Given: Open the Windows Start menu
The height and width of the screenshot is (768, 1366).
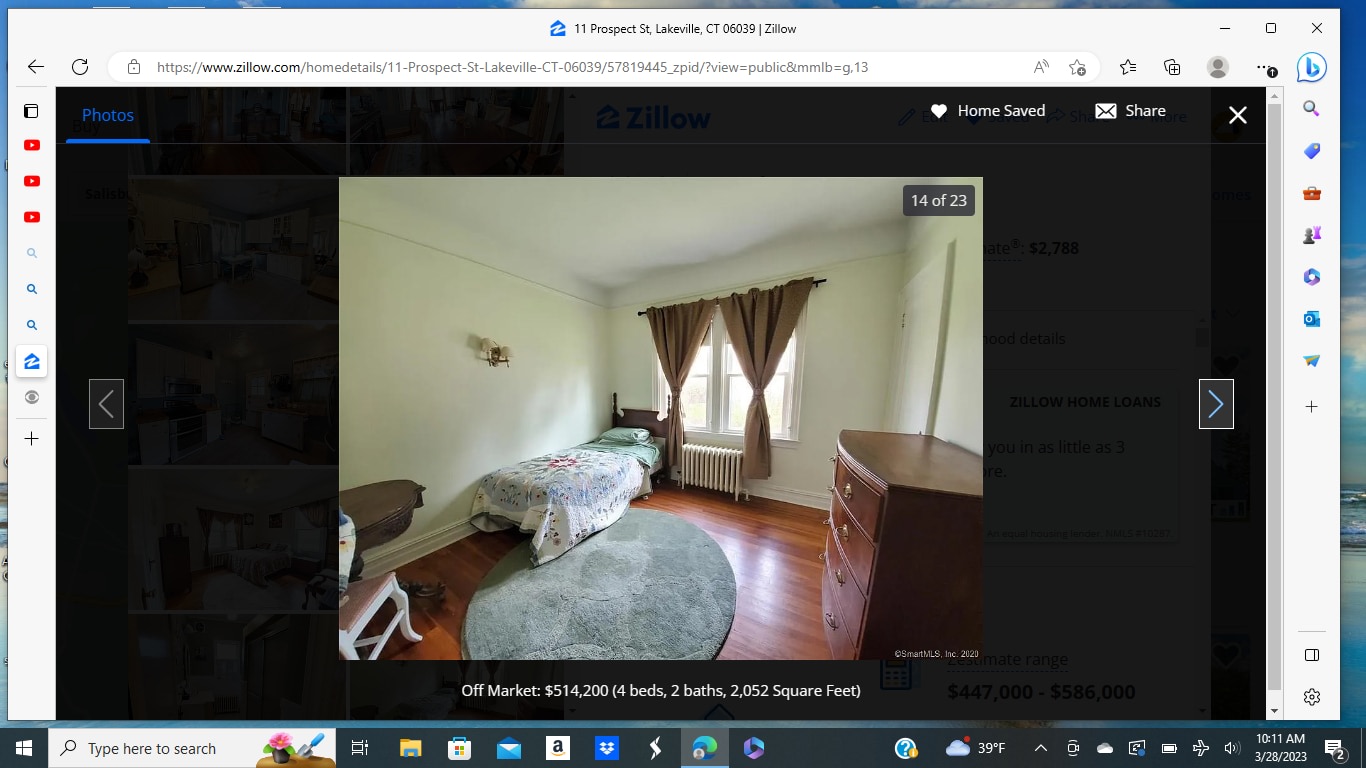Looking at the screenshot, I should coord(23,748).
